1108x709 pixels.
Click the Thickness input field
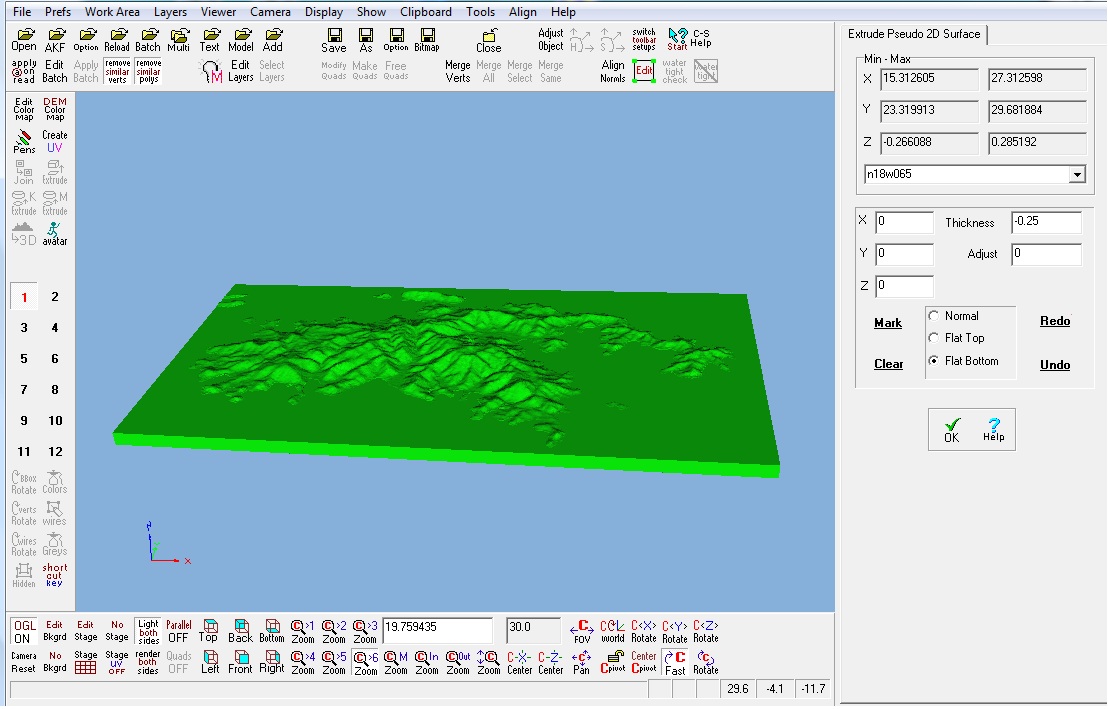pos(1045,222)
